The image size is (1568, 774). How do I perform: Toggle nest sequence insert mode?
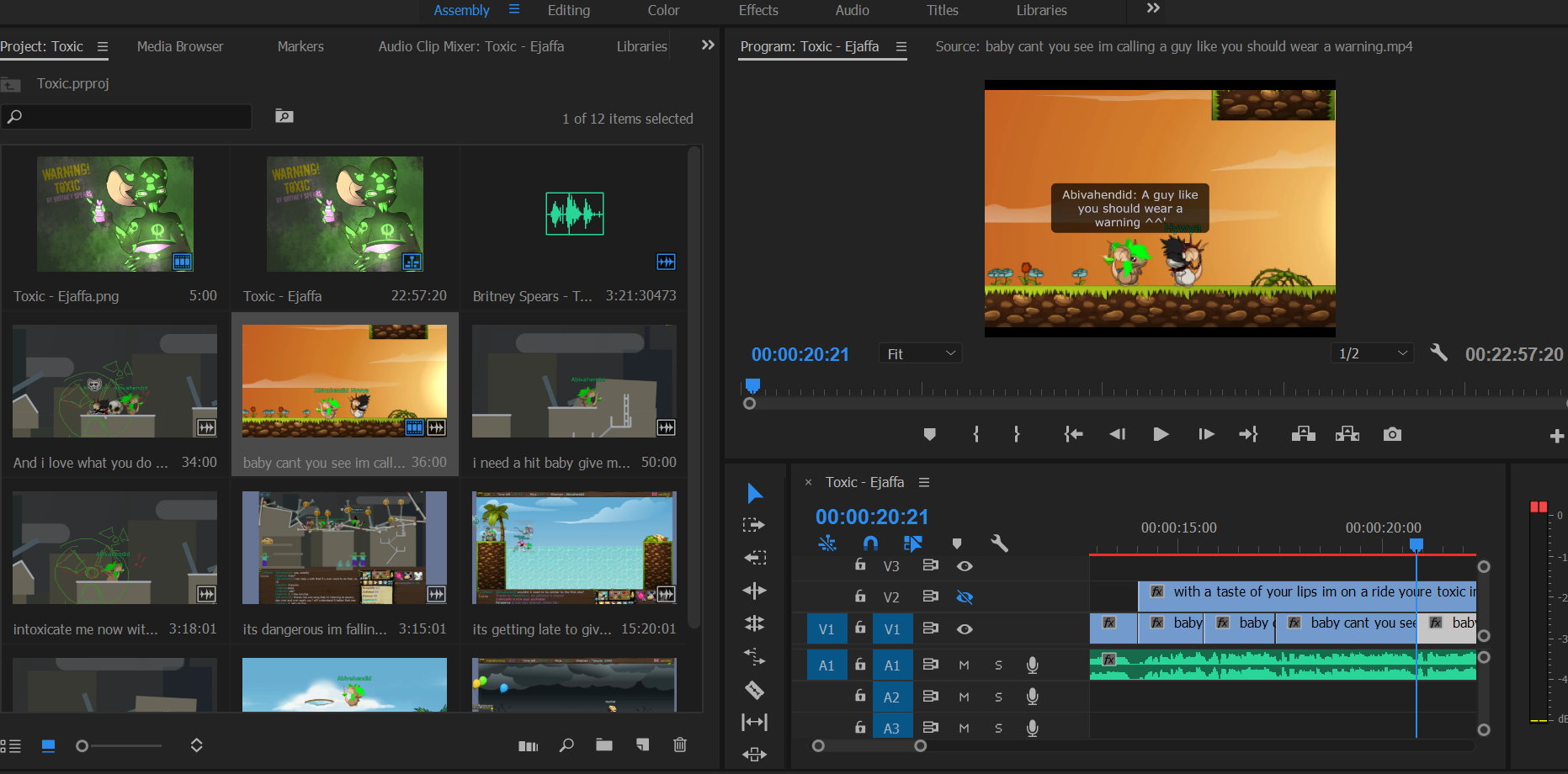(x=827, y=543)
